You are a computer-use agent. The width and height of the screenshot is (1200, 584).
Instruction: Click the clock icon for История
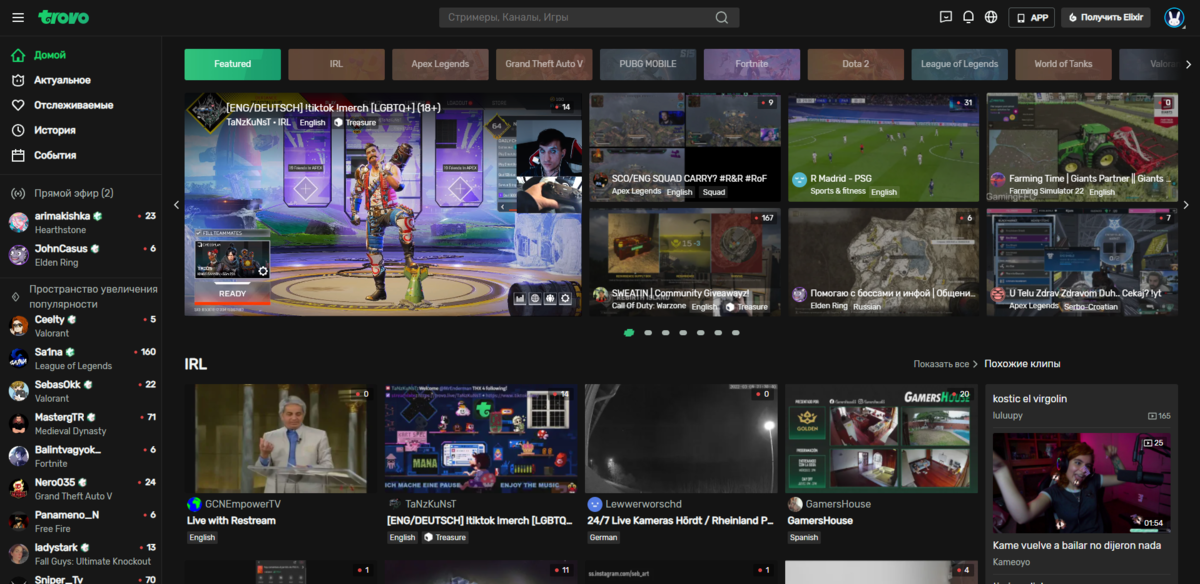(18, 130)
